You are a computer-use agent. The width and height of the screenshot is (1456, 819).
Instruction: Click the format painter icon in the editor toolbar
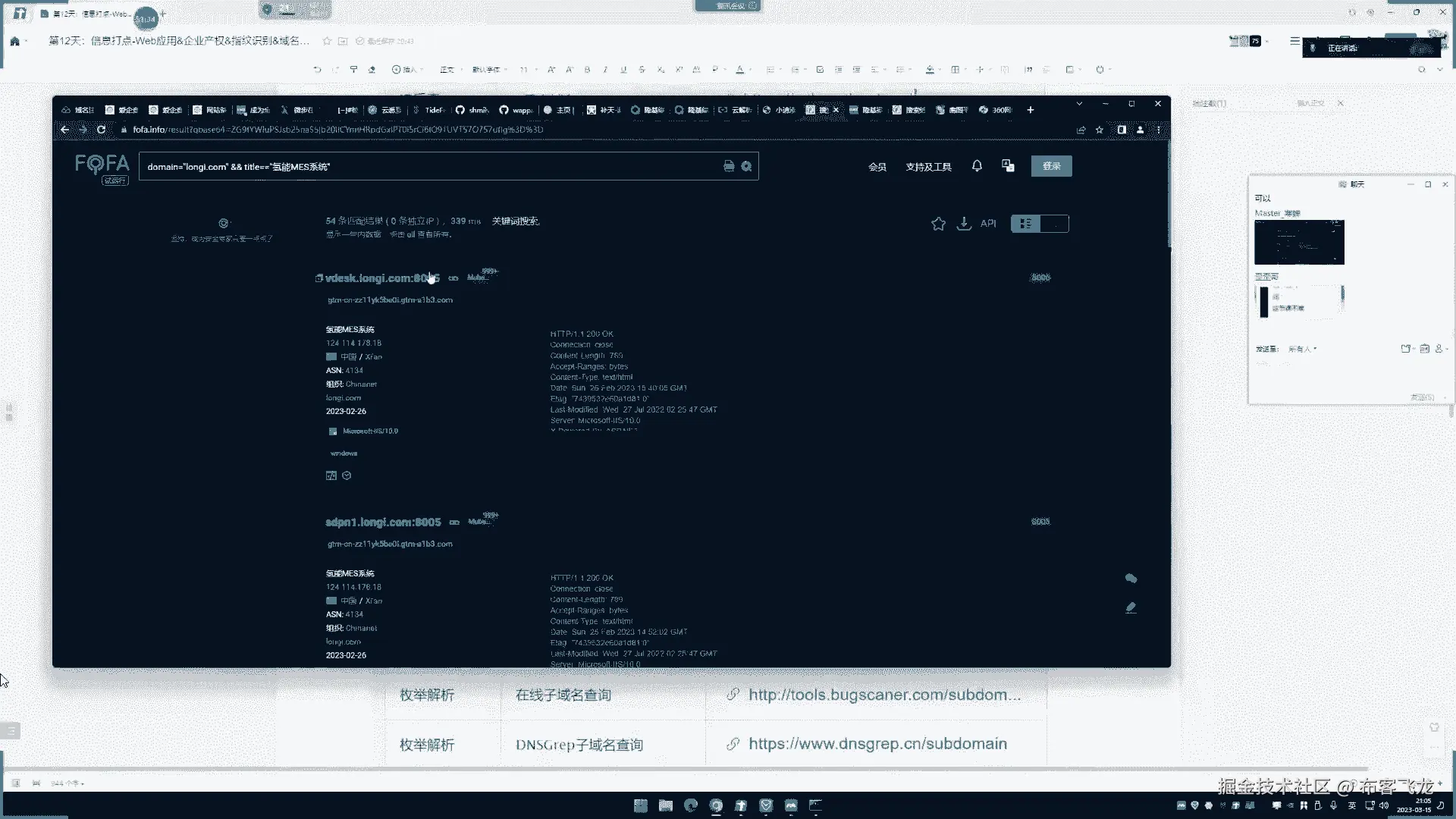coord(353,70)
